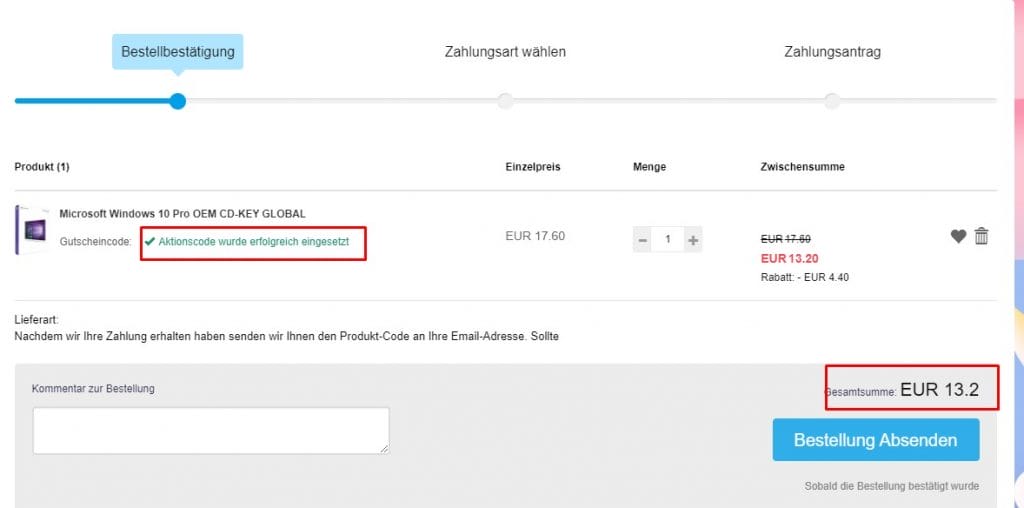The image size is (1024, 508).
Task: Go to the Zahlungsart wählen step
Action: (x=505, y=51)
